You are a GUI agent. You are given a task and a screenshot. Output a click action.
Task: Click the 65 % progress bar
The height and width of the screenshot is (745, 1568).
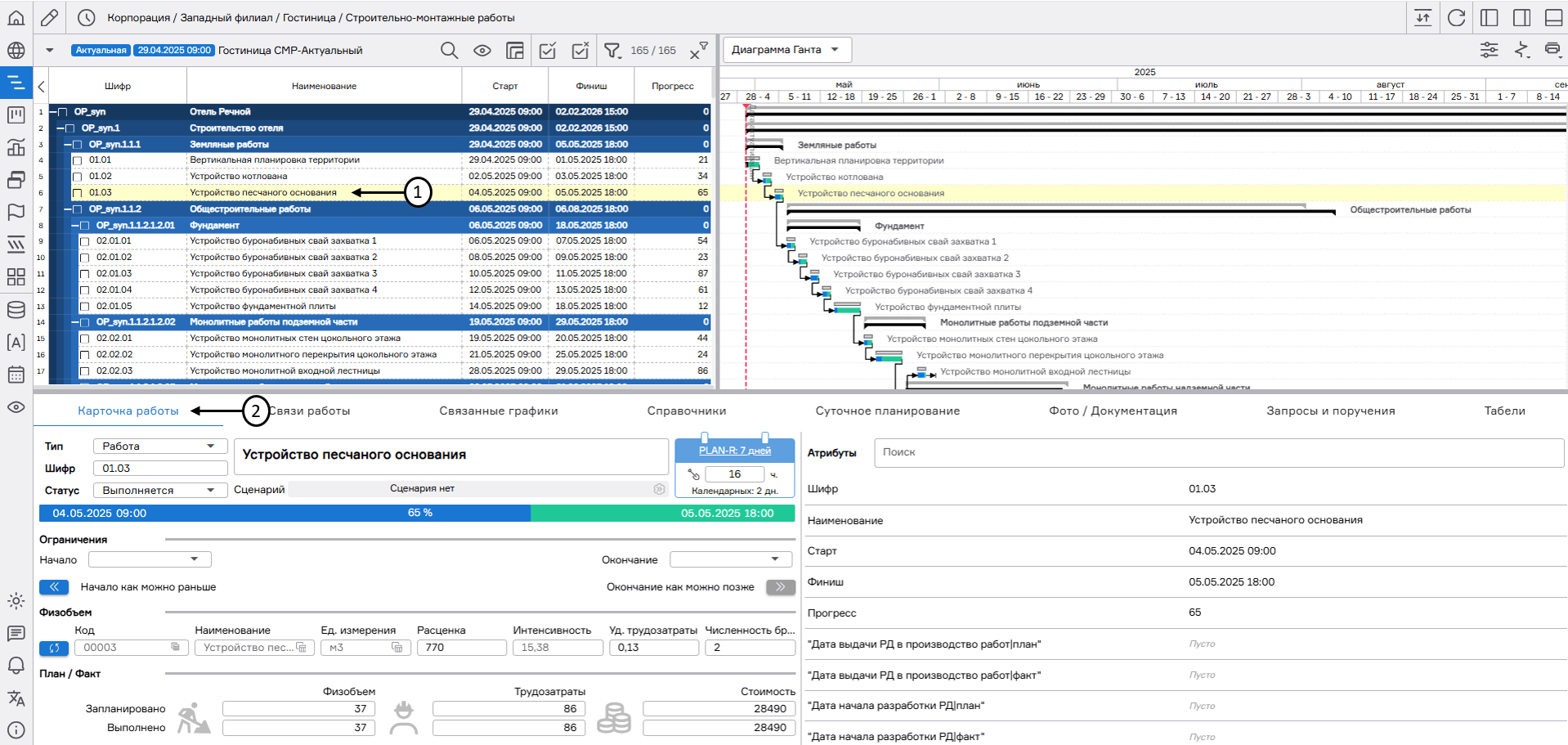(x=419, y=514)
